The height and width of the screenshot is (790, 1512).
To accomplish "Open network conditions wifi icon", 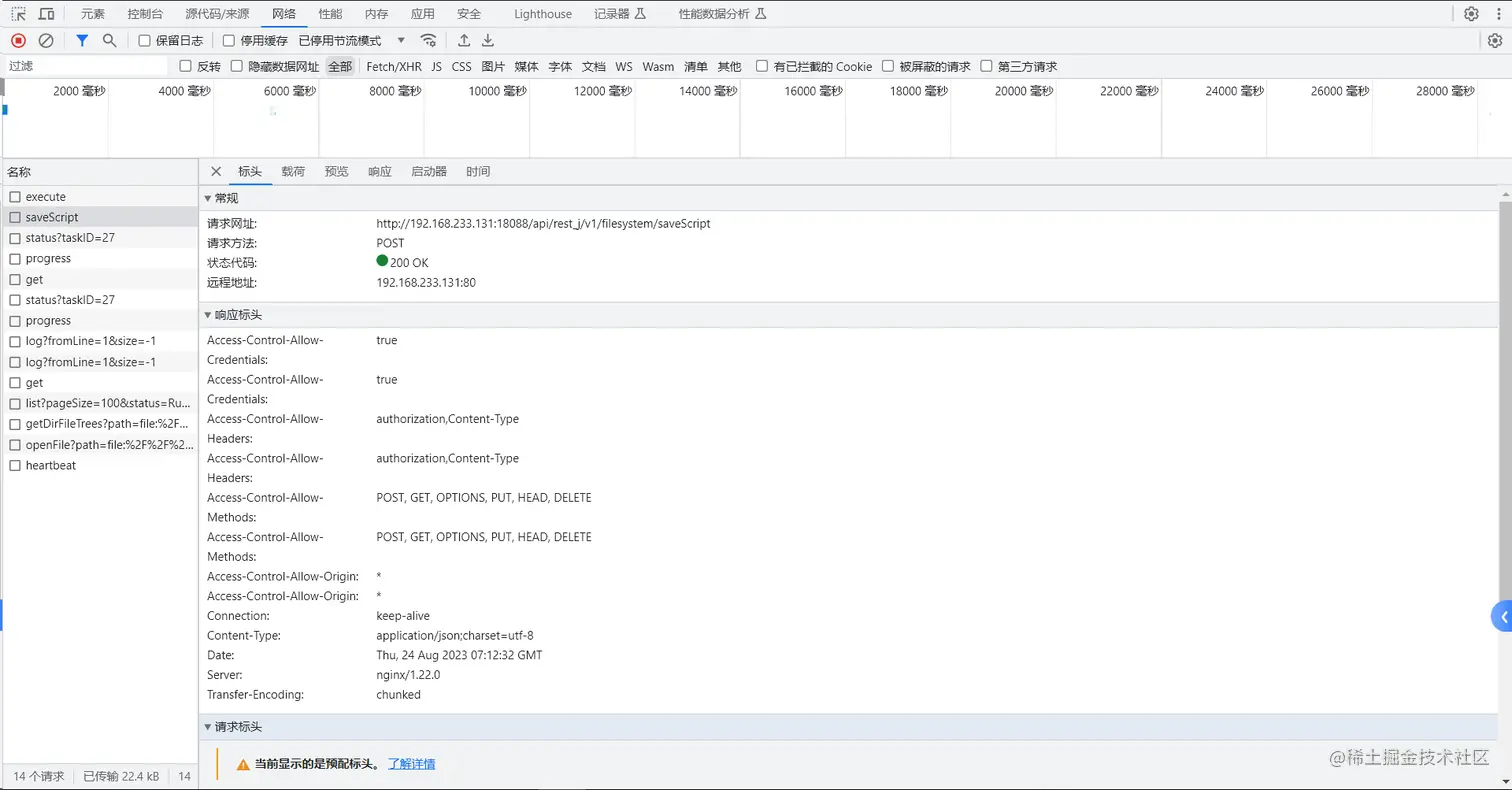I will pos(428,40).
